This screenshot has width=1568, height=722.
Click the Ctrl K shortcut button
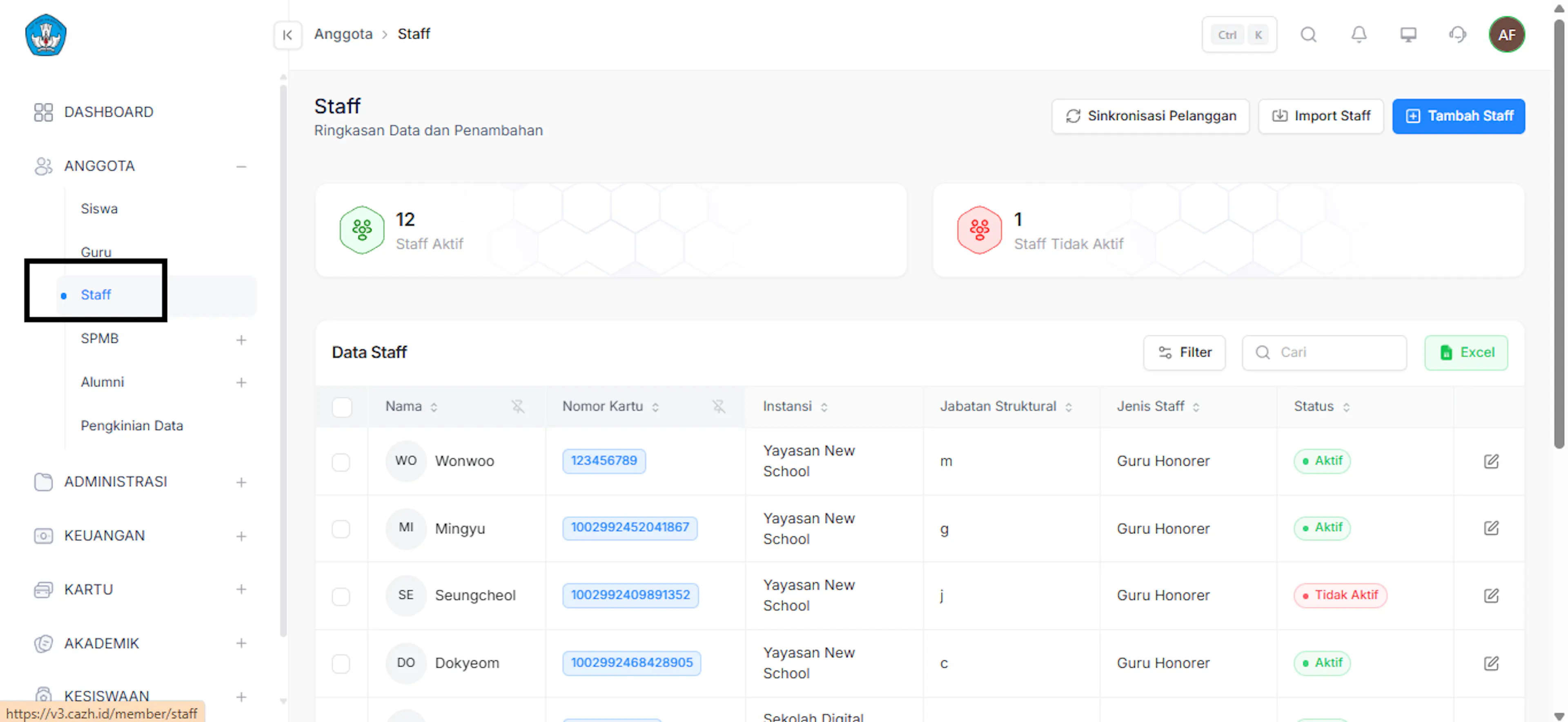coord(1239,35)
